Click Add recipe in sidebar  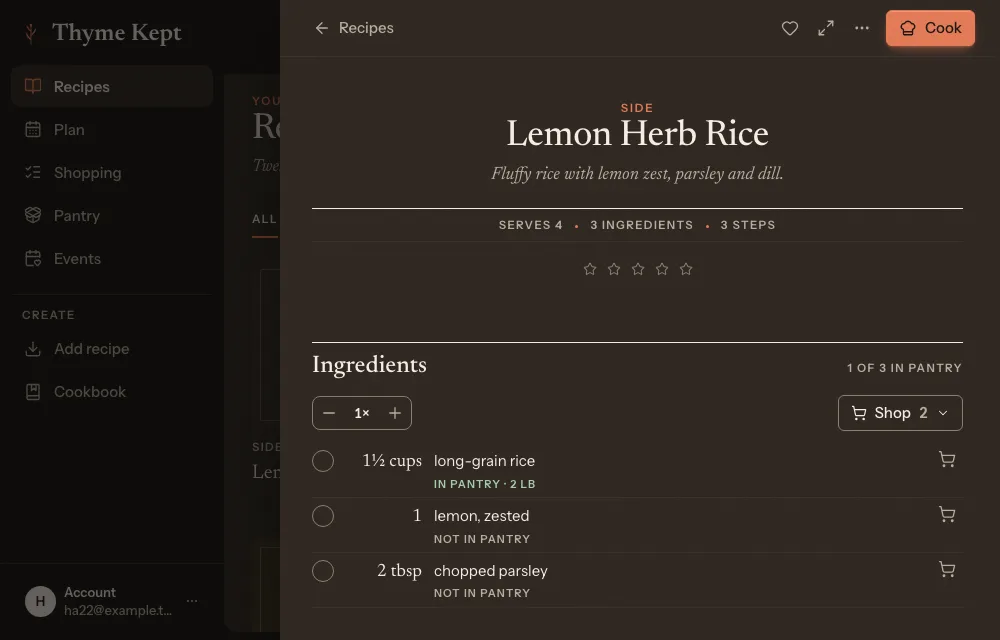[112, 349]
